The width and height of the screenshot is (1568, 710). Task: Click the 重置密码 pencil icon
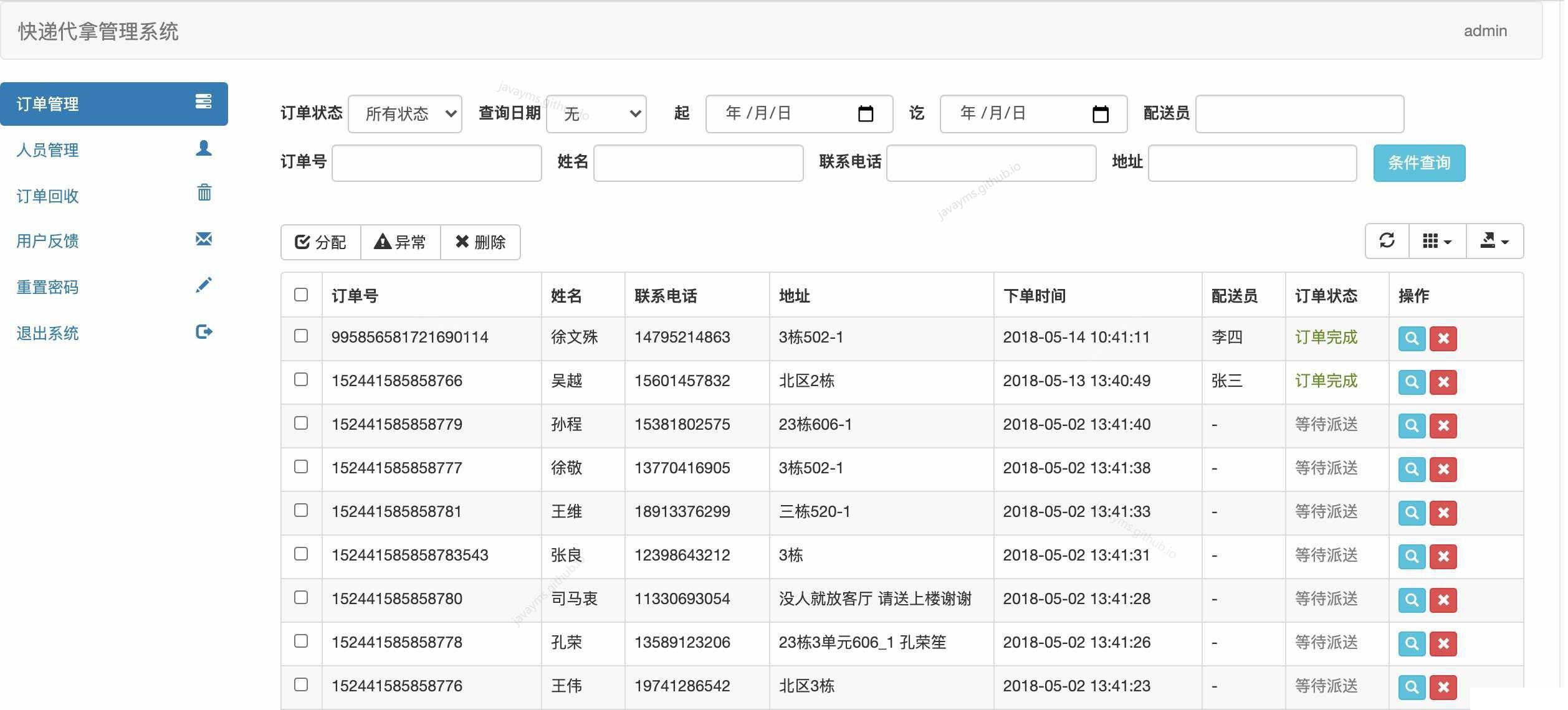point(203,285)
